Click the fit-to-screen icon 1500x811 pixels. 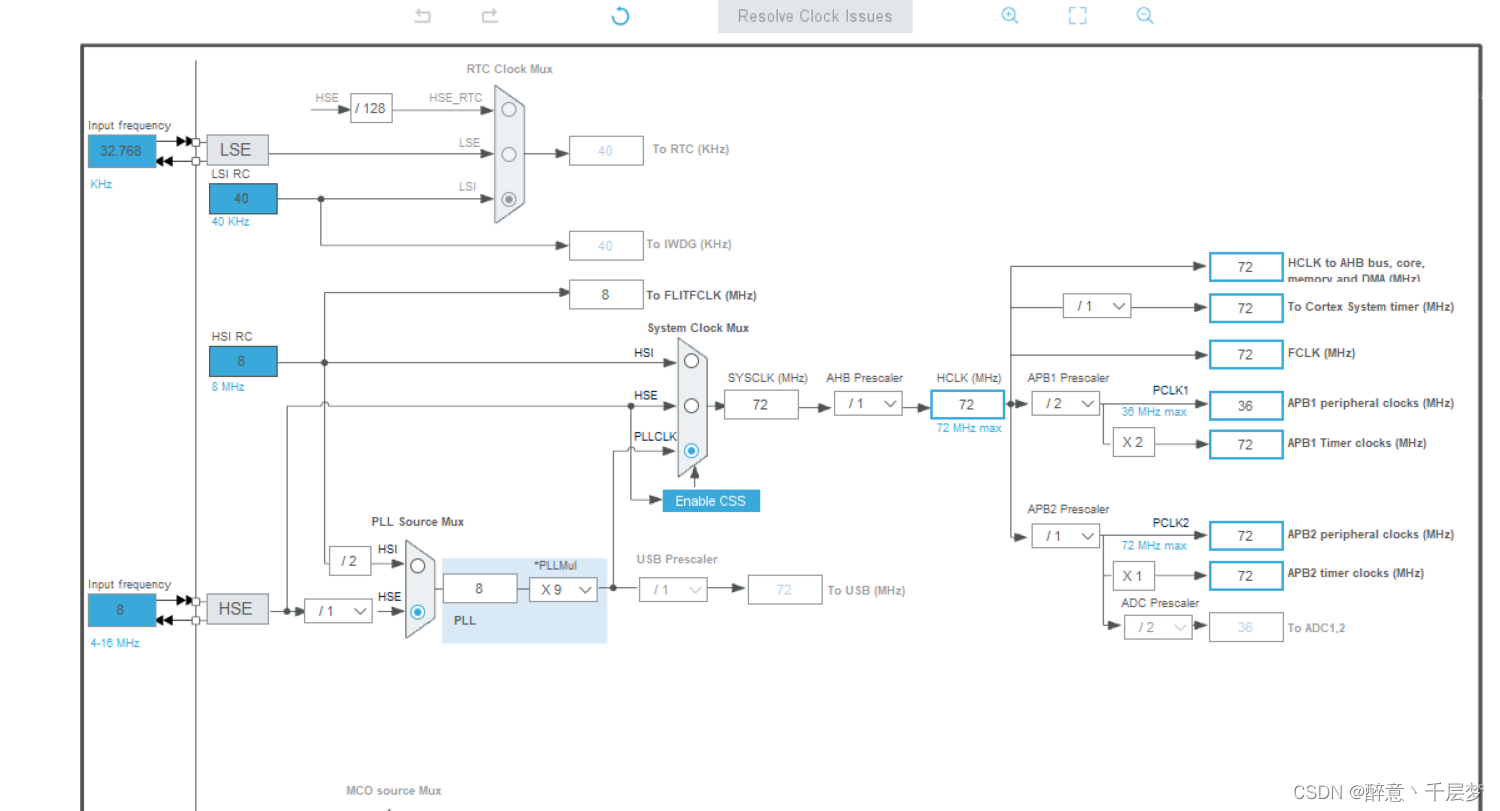(x=1077, y=16)
